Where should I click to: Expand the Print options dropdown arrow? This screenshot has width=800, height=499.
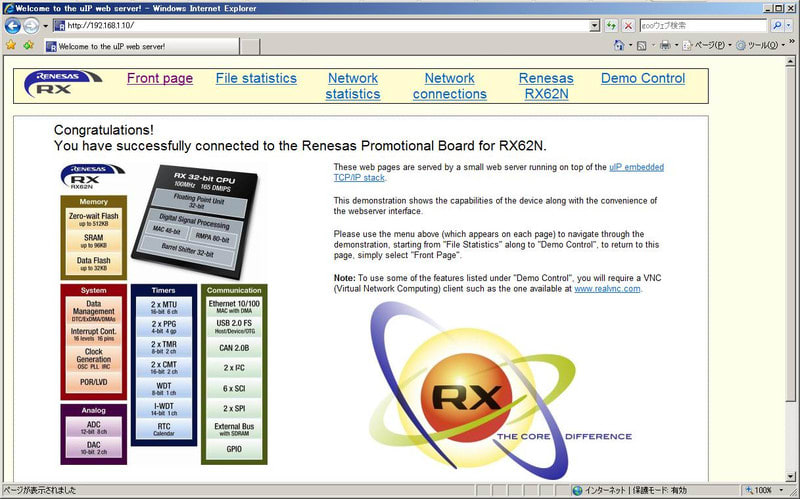[x=677, y=45]
